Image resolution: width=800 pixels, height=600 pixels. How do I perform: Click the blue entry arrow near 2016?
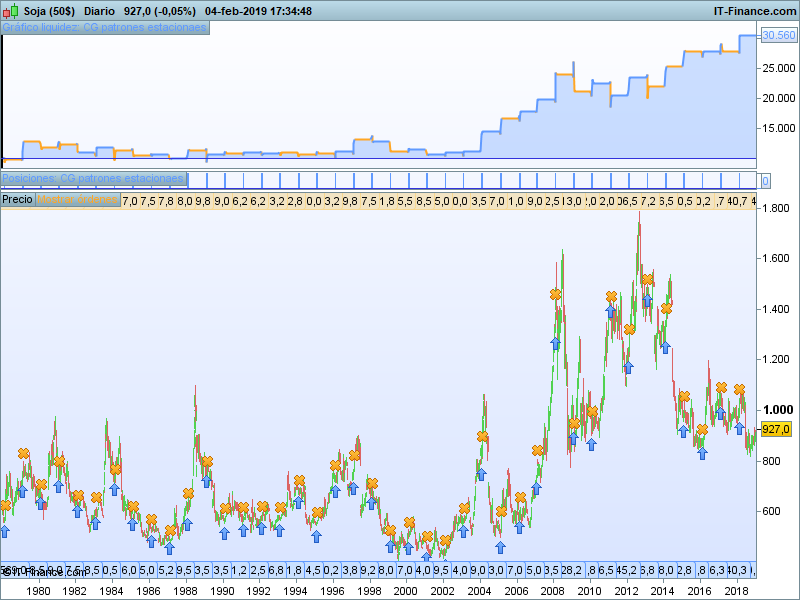pos(702,453)
